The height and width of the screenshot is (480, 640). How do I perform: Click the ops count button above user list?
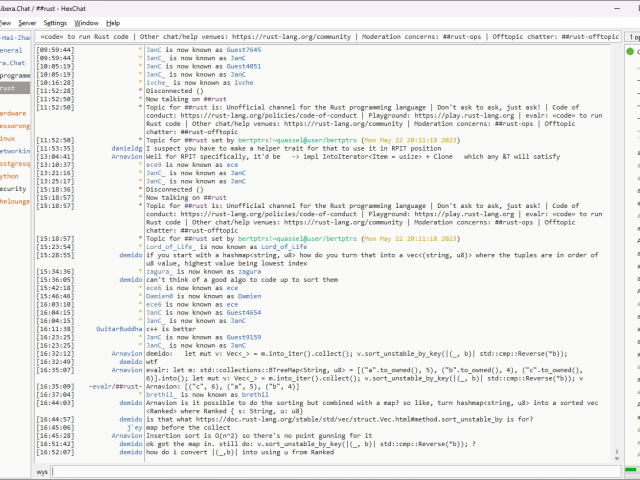(x=633, y=36)
